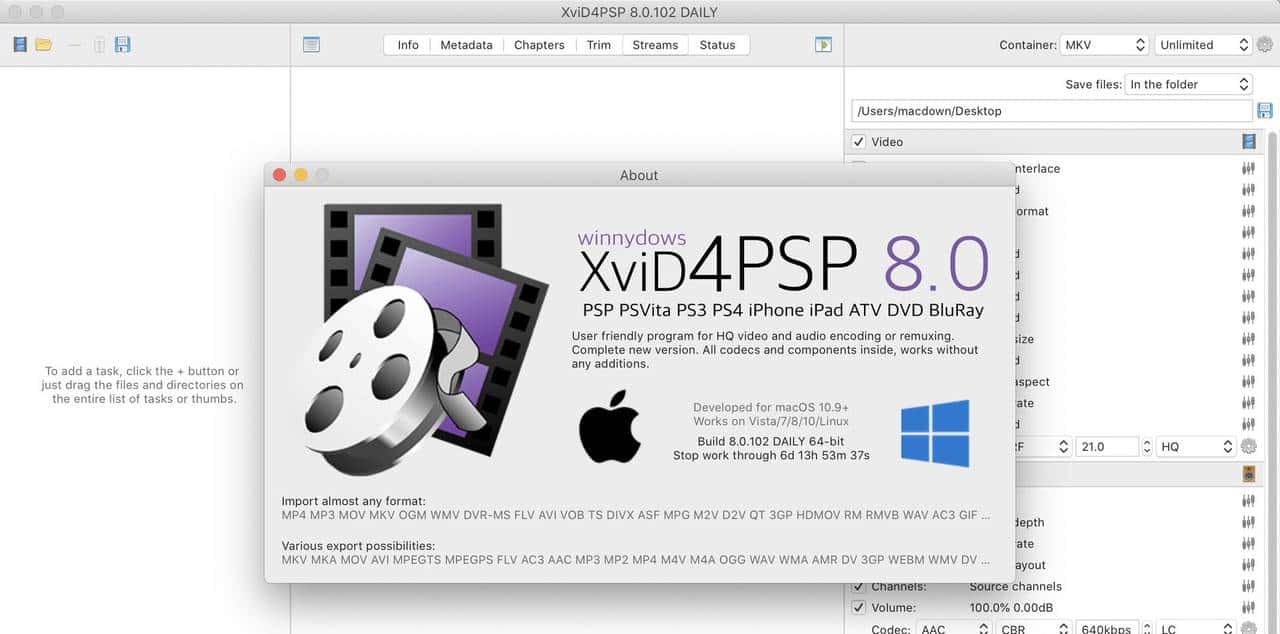Open the Container MKV dropdown
1280x634 pixels.
(x=1105, y=44)
